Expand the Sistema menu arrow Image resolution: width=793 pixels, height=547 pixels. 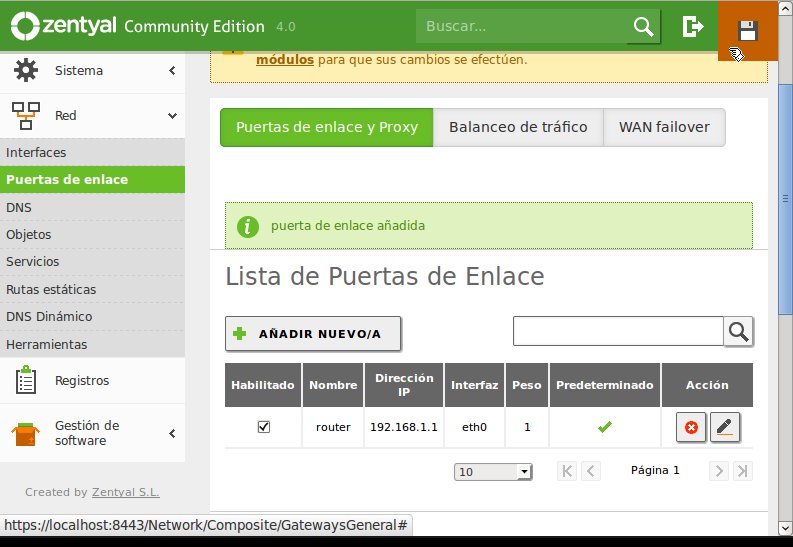click(172, 70)
